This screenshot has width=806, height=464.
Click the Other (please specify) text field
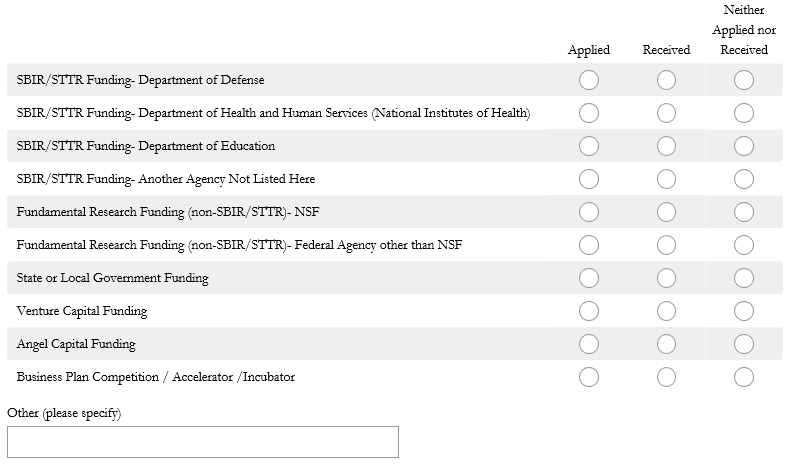pos(202,442)
